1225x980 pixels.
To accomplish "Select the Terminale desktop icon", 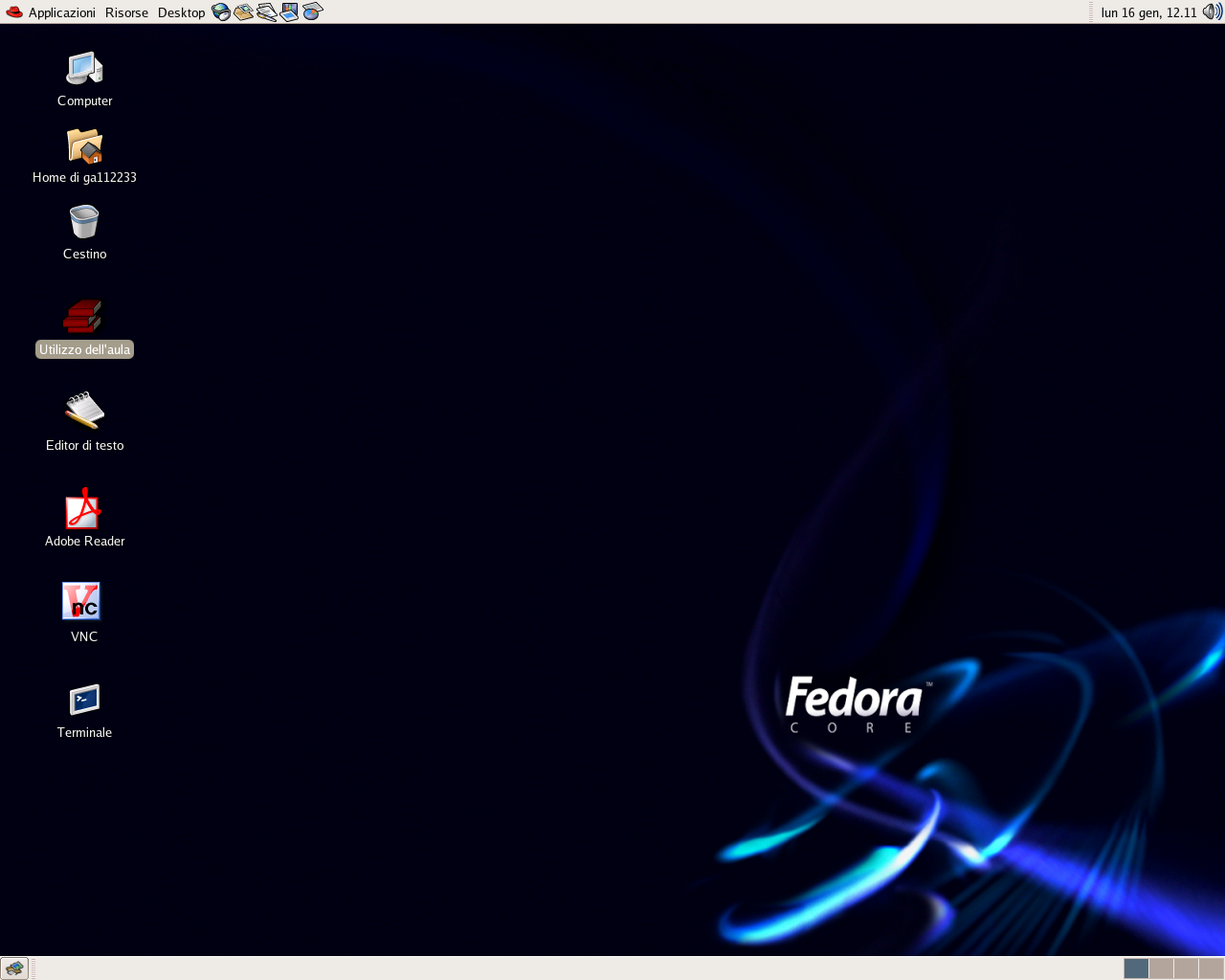I will pos(84,700).
